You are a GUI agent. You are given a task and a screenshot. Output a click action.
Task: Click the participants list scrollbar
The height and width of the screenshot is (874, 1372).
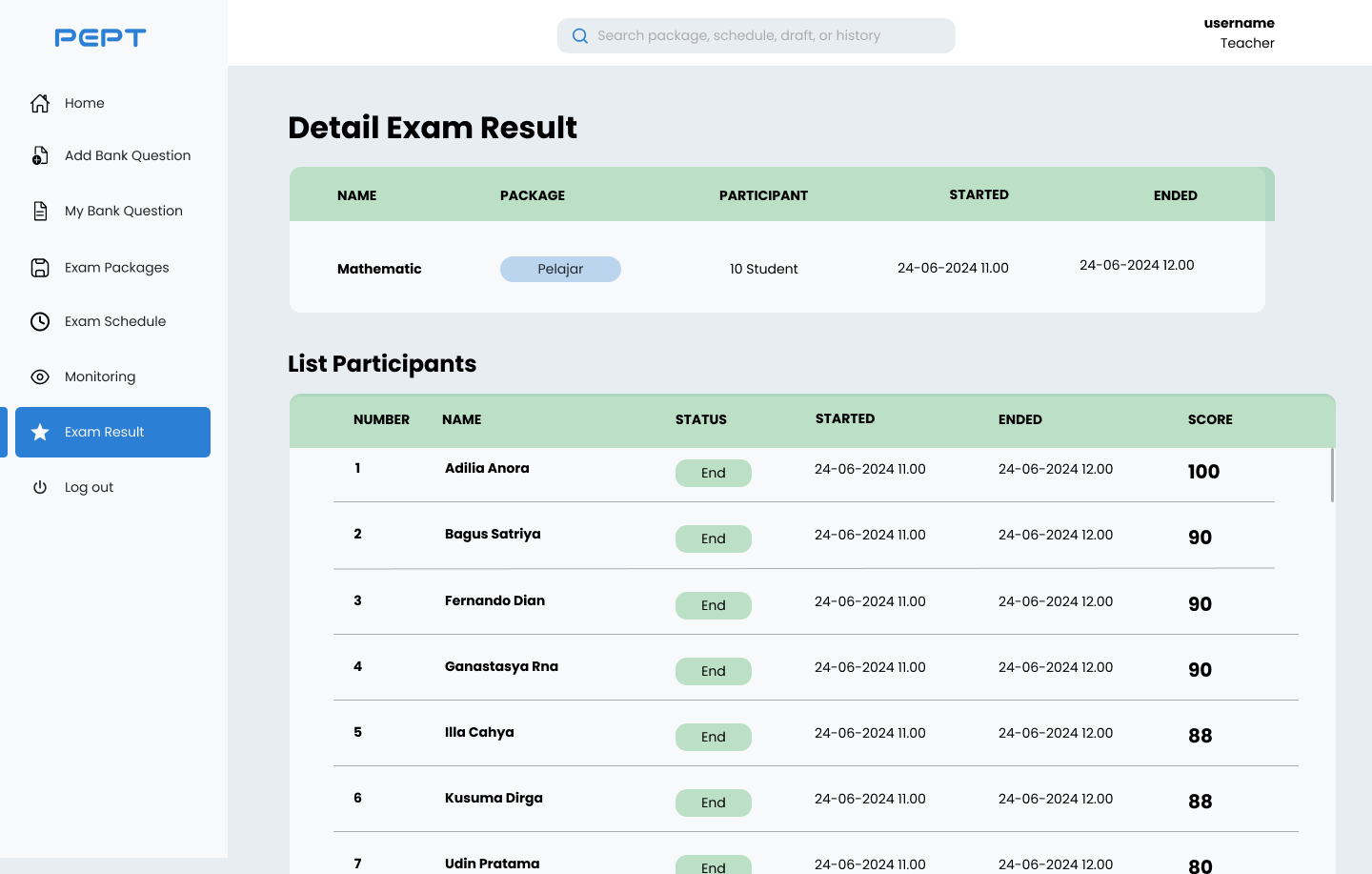point(1332,475)
